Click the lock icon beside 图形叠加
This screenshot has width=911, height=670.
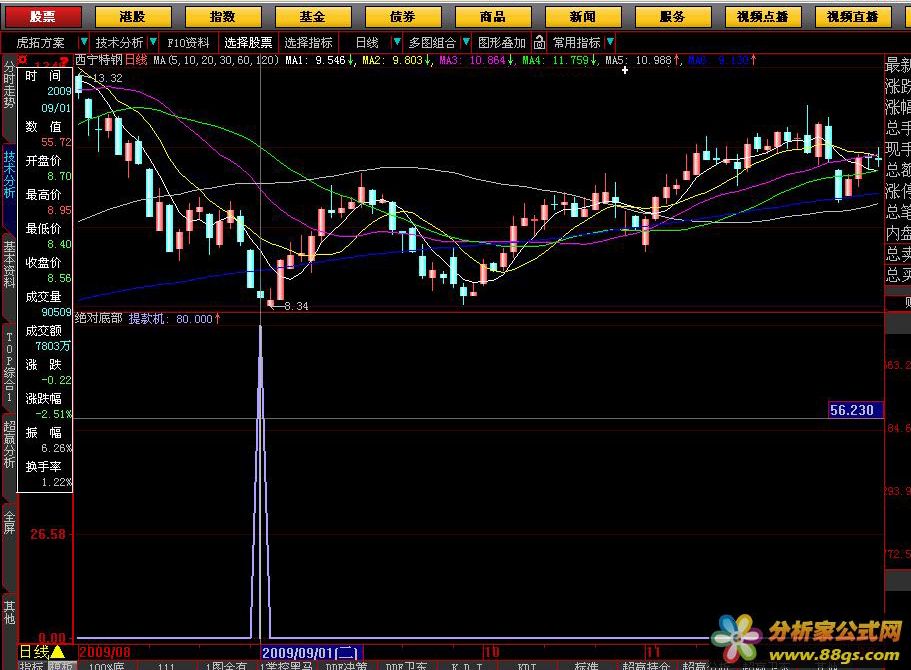[540, 43]
